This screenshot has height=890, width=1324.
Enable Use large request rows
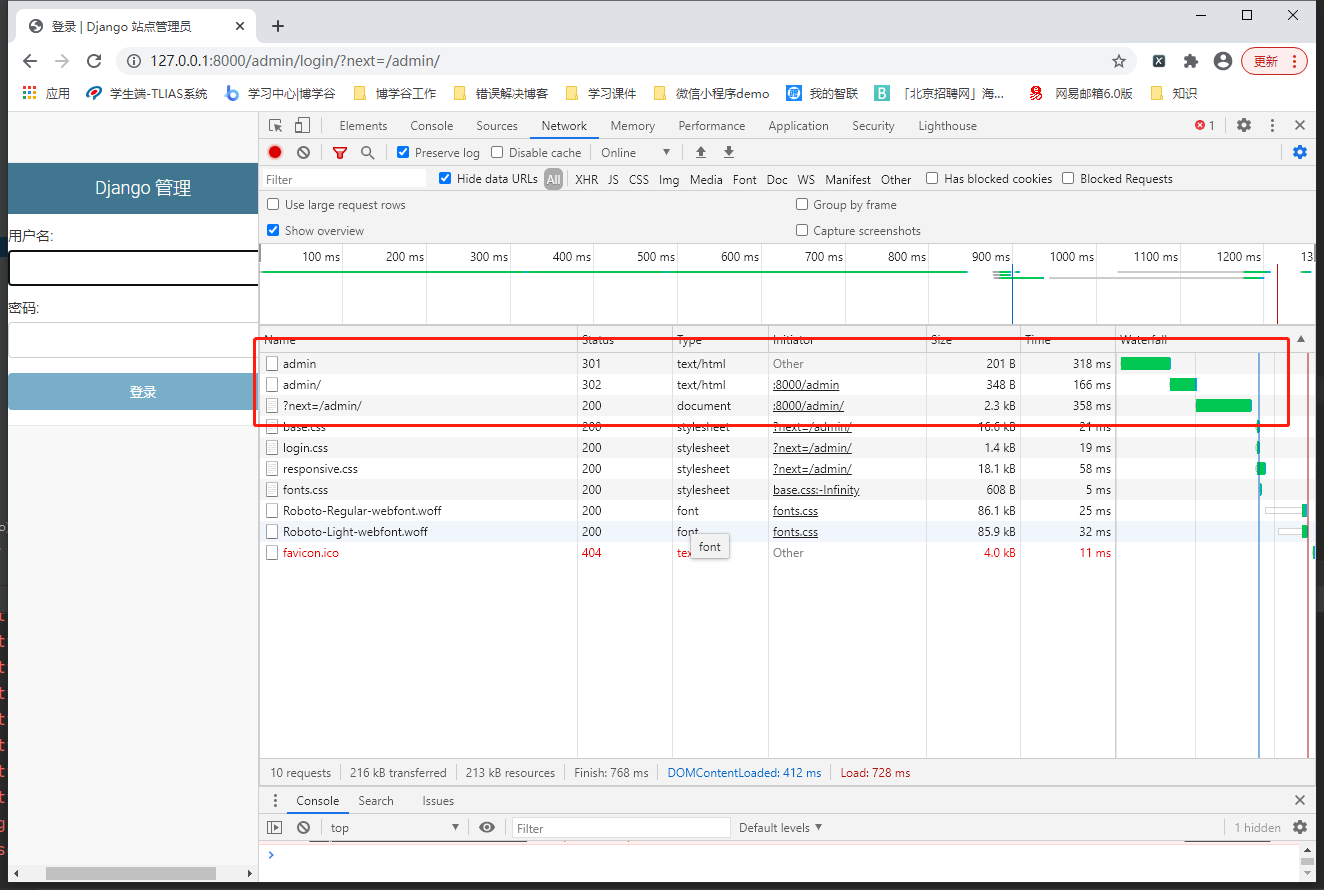click(273, 204)
